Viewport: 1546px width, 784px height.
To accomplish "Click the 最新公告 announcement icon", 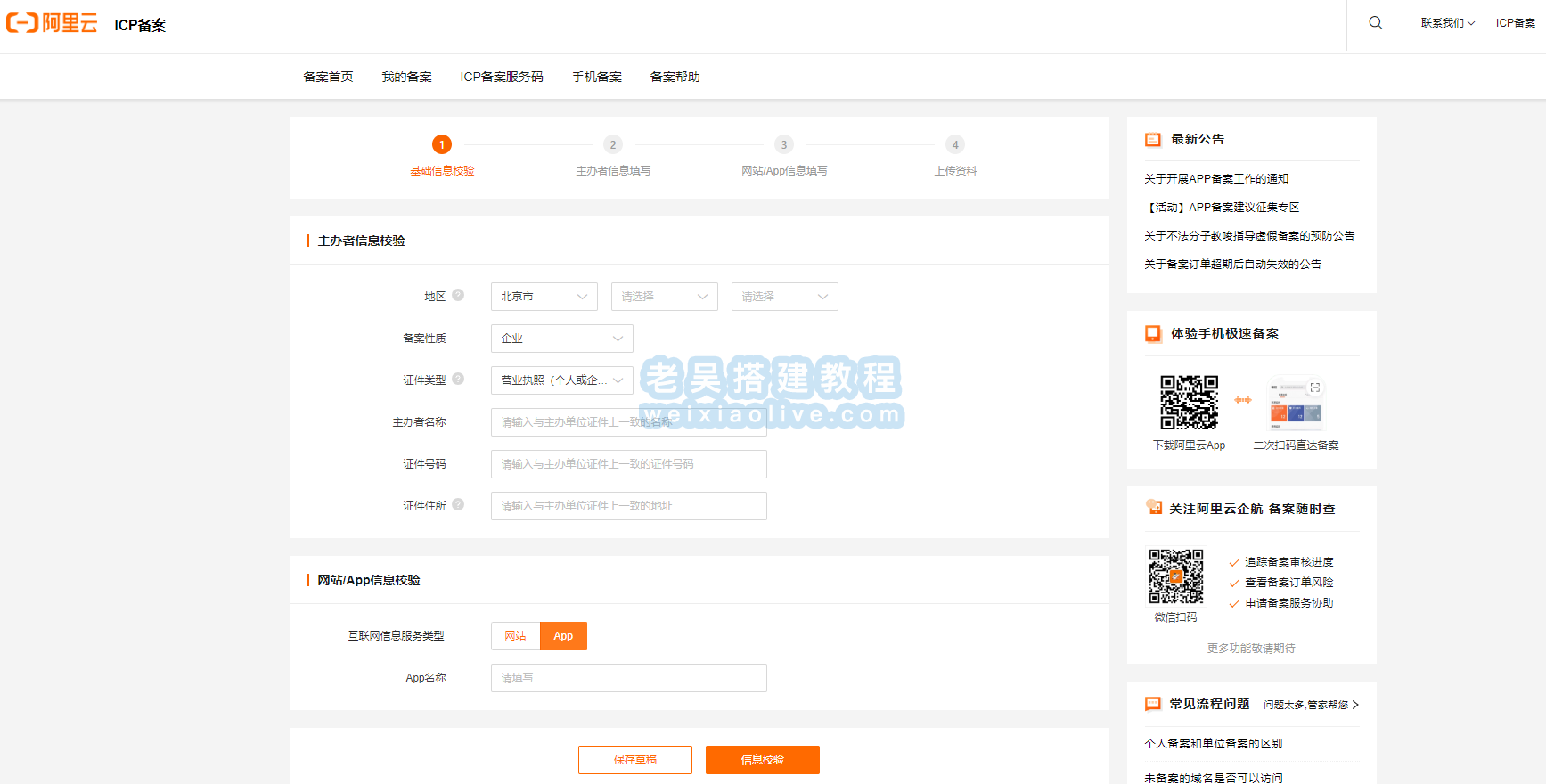I will [1153, 139].
